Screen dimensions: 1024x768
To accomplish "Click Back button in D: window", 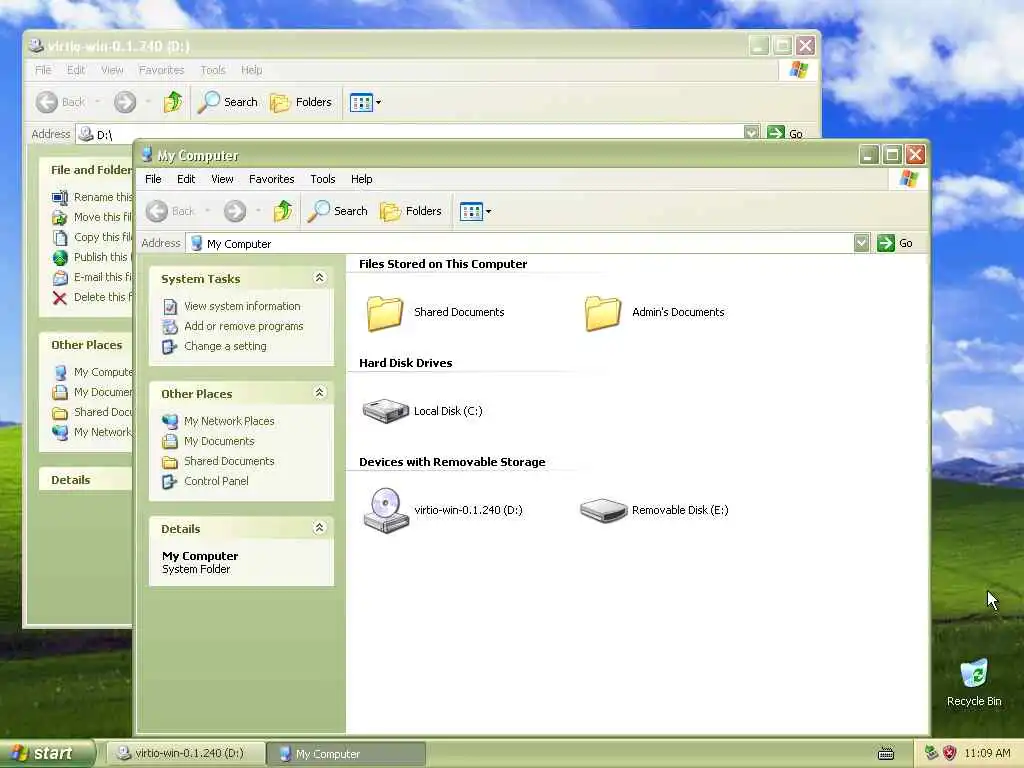I will coord(60,102).
